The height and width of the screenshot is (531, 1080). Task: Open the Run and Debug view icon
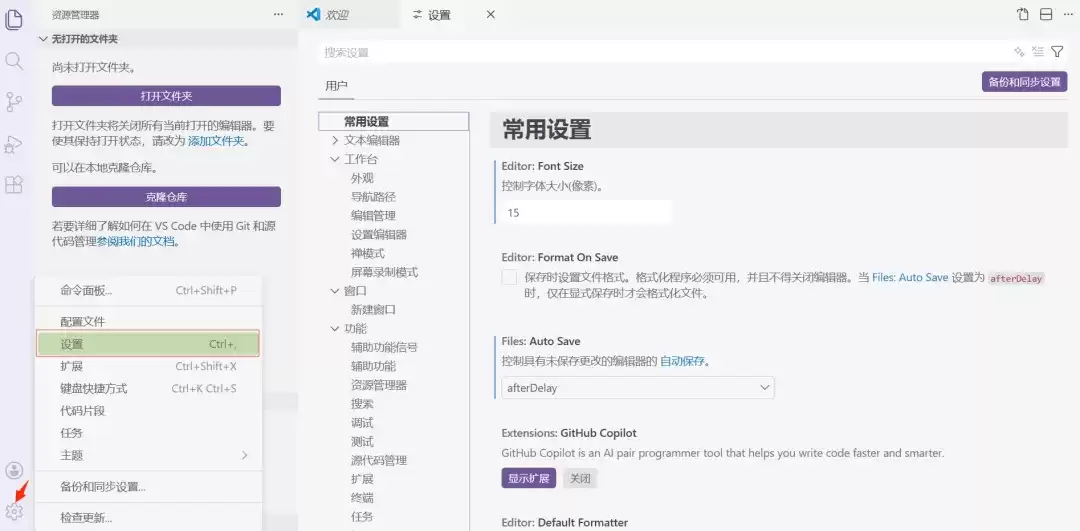tap(14, 144)
